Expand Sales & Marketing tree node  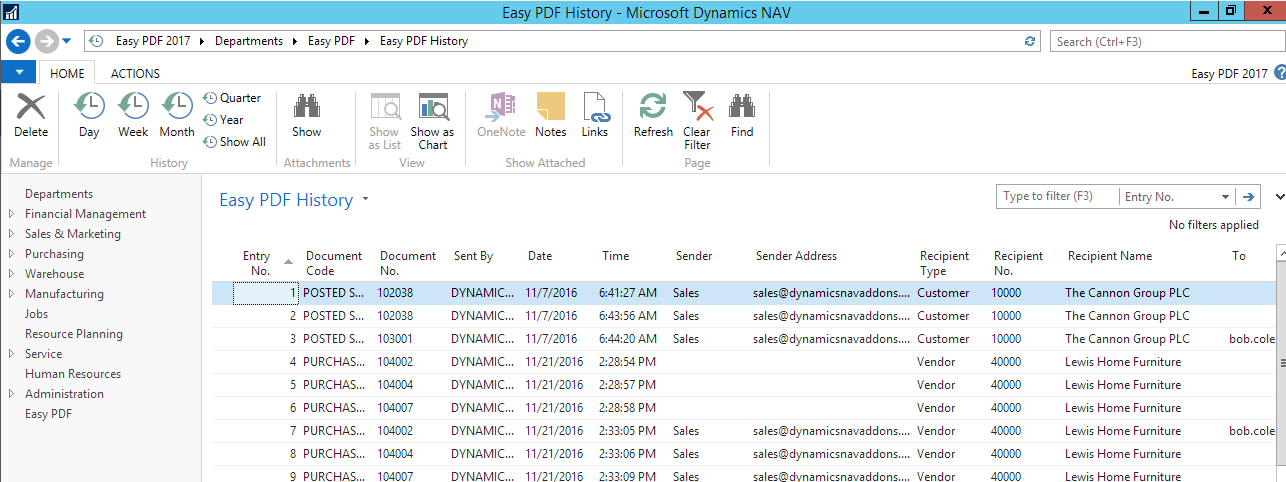(11, 234)
